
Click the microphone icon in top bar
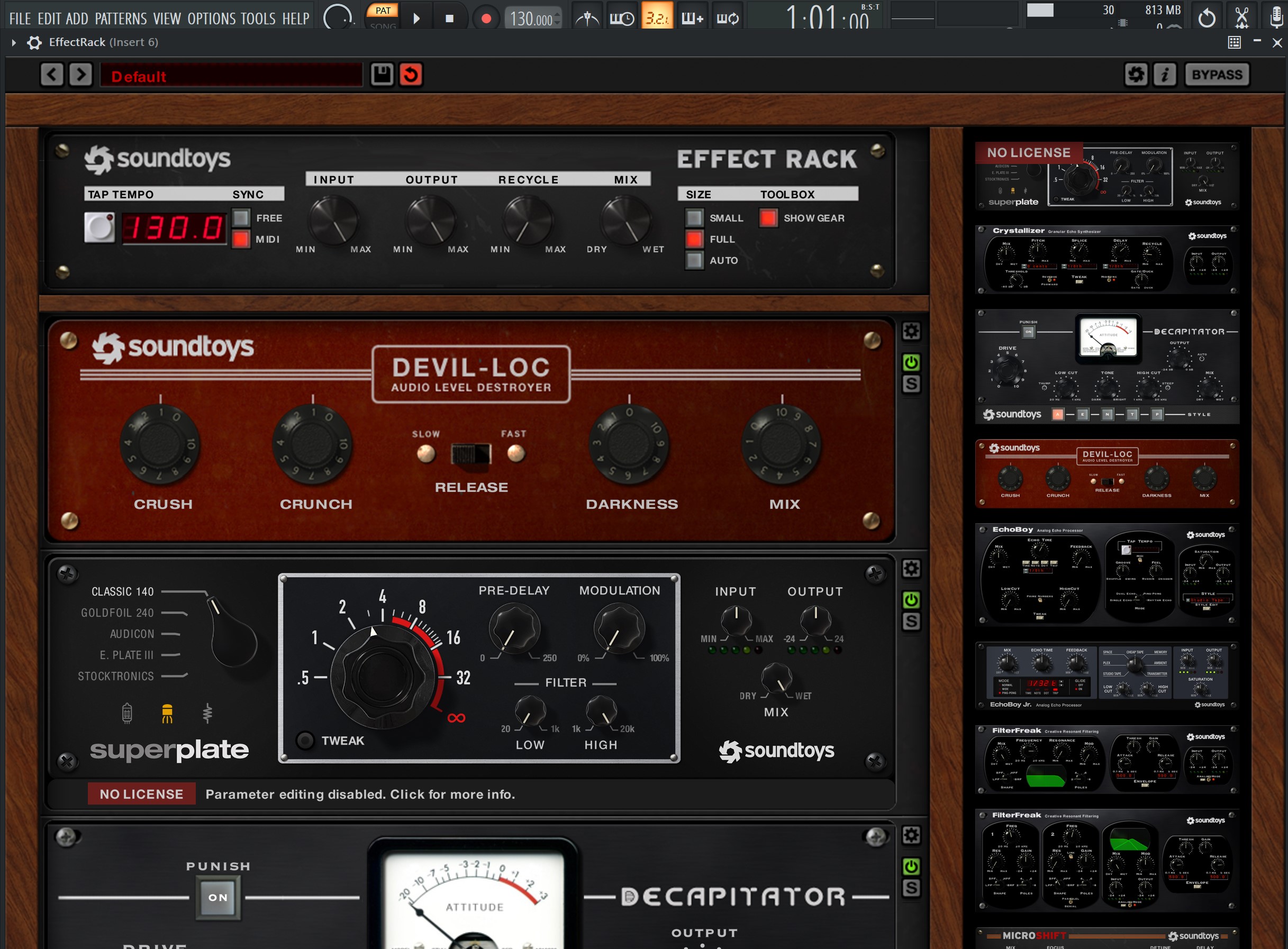1276,18
